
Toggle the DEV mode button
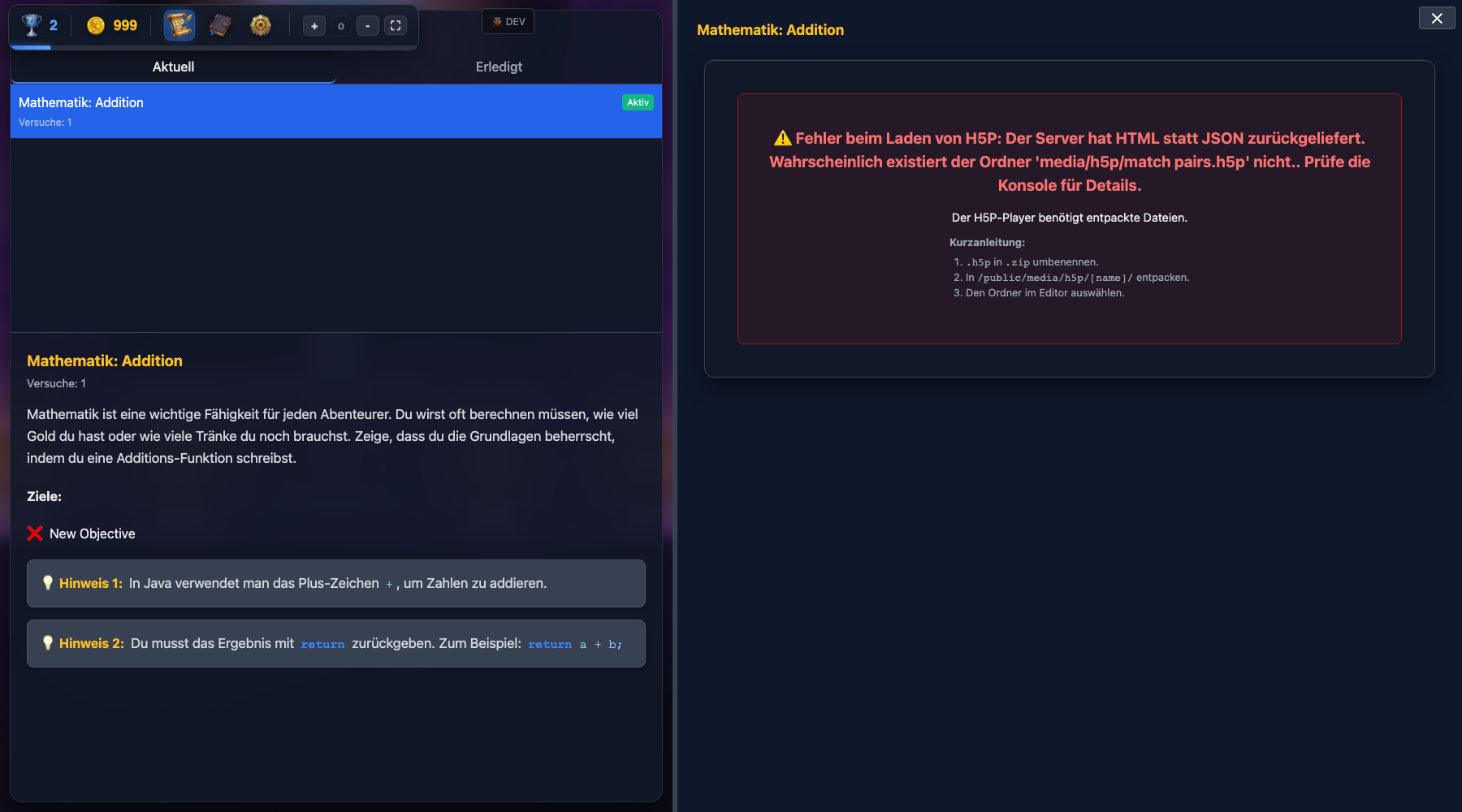click(x=508, y=22)
